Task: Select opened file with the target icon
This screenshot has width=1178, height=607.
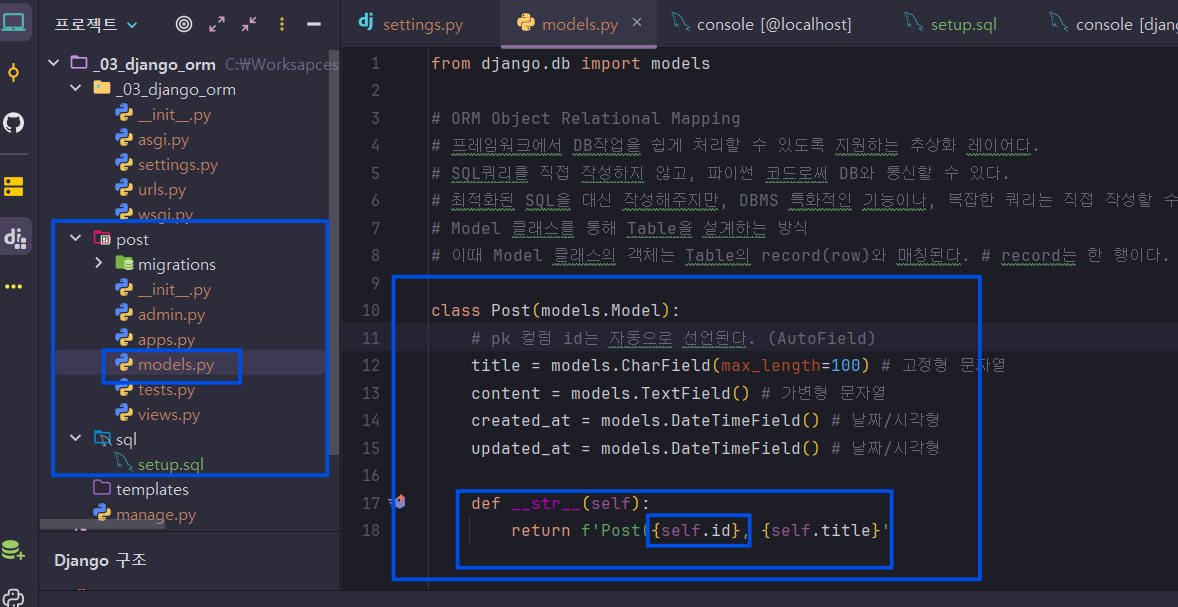Action: pos(184,24)
